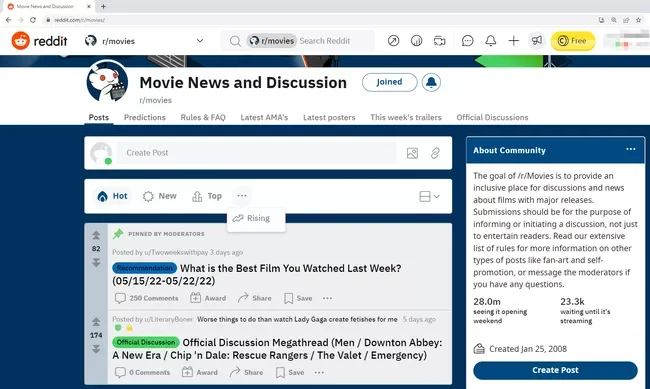Click the image upload icon in Create Post

[412, 153]
